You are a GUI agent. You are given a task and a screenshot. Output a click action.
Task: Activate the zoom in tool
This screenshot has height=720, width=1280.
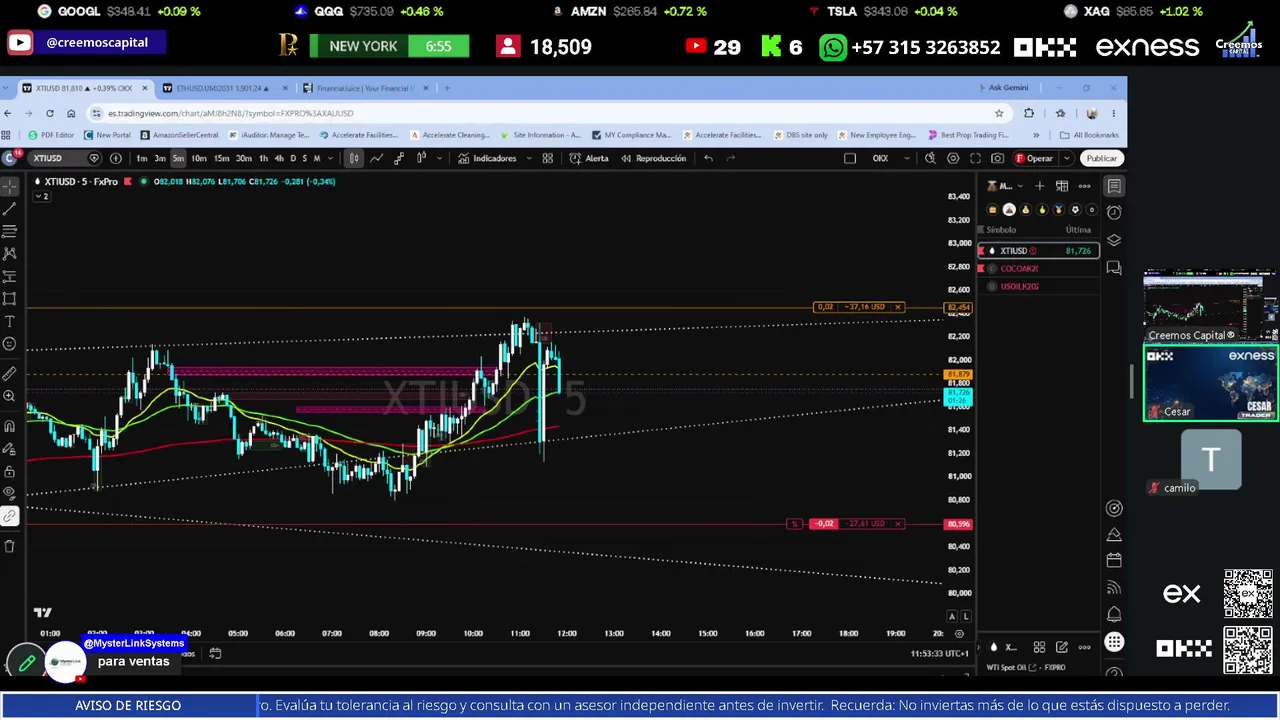[x=10, y=396]
